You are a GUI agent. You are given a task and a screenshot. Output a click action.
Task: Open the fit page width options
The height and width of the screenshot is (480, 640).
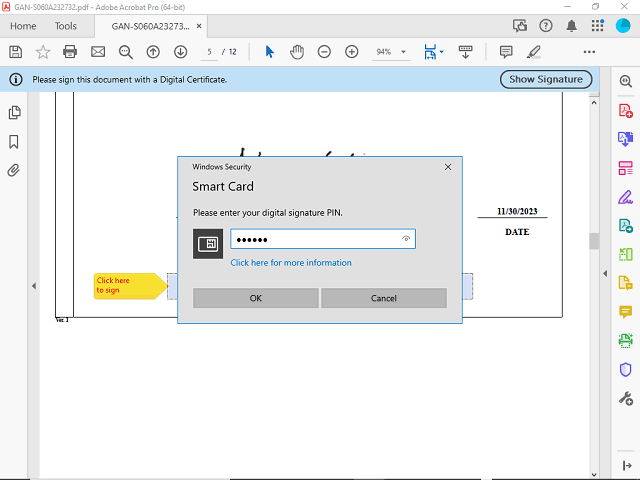click(433, 52)
